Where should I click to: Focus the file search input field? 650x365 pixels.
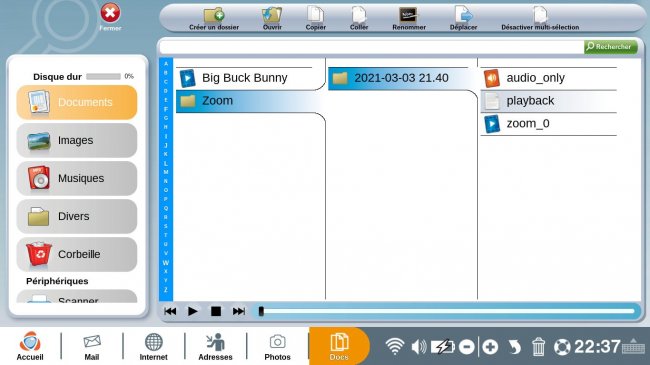(x=372, y=47)
